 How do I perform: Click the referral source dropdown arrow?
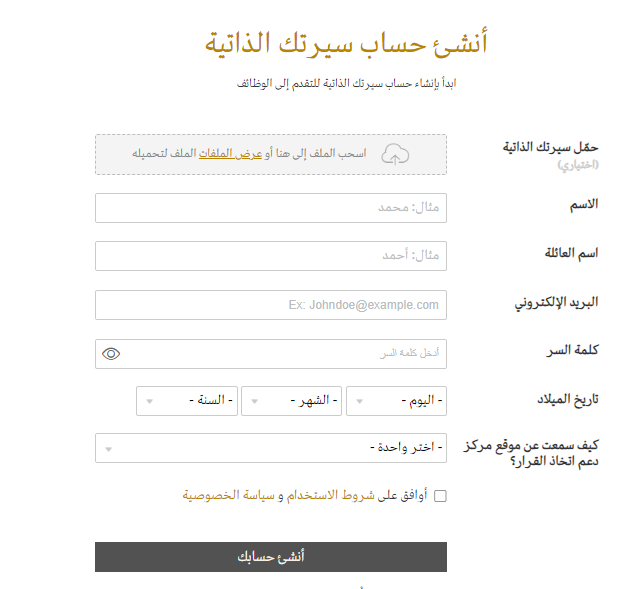[109, 449]
